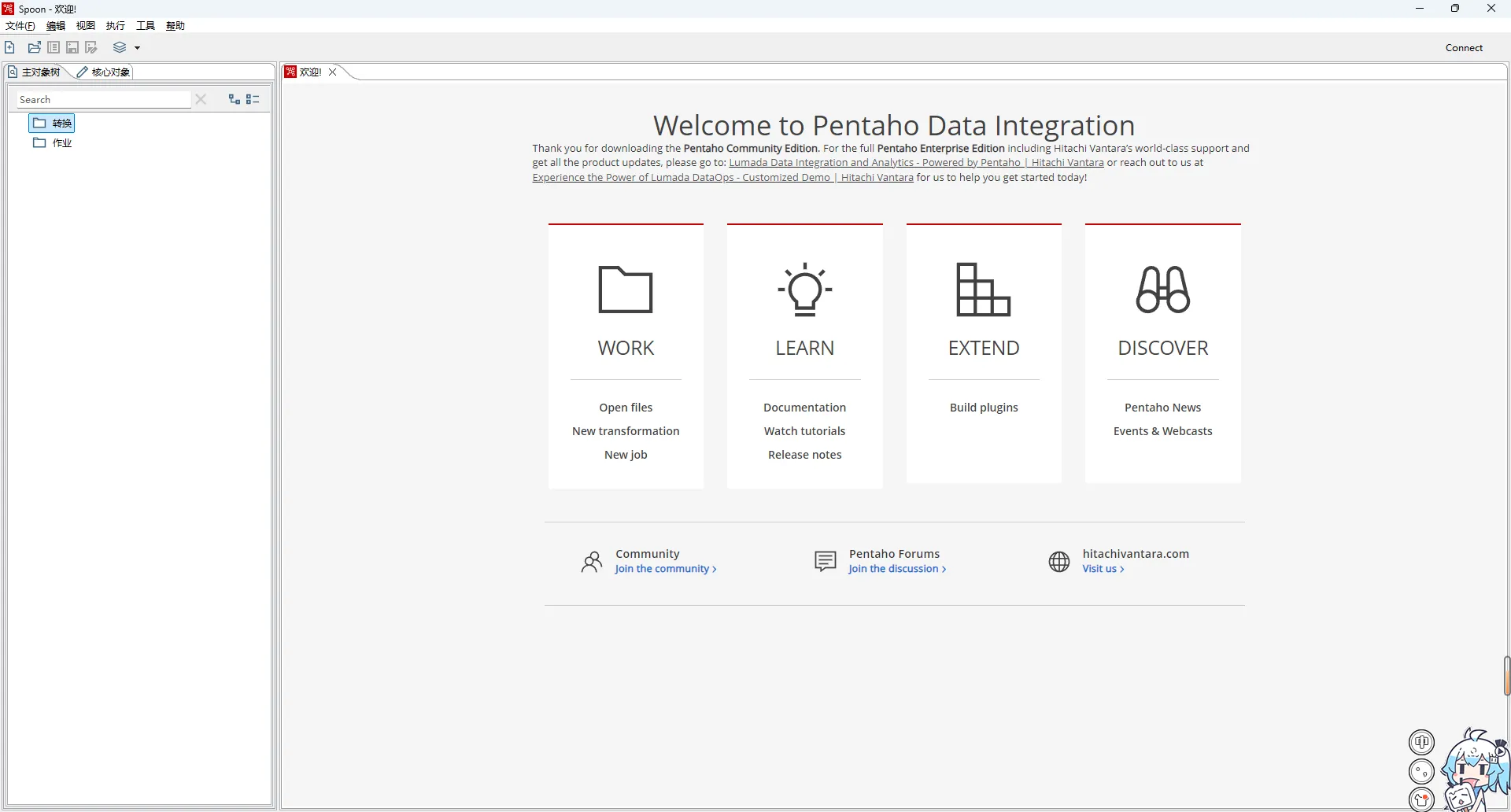Collapse all tree items icon
The height and width of the screenshot is (812, 1511).
[x=253, y=99]
